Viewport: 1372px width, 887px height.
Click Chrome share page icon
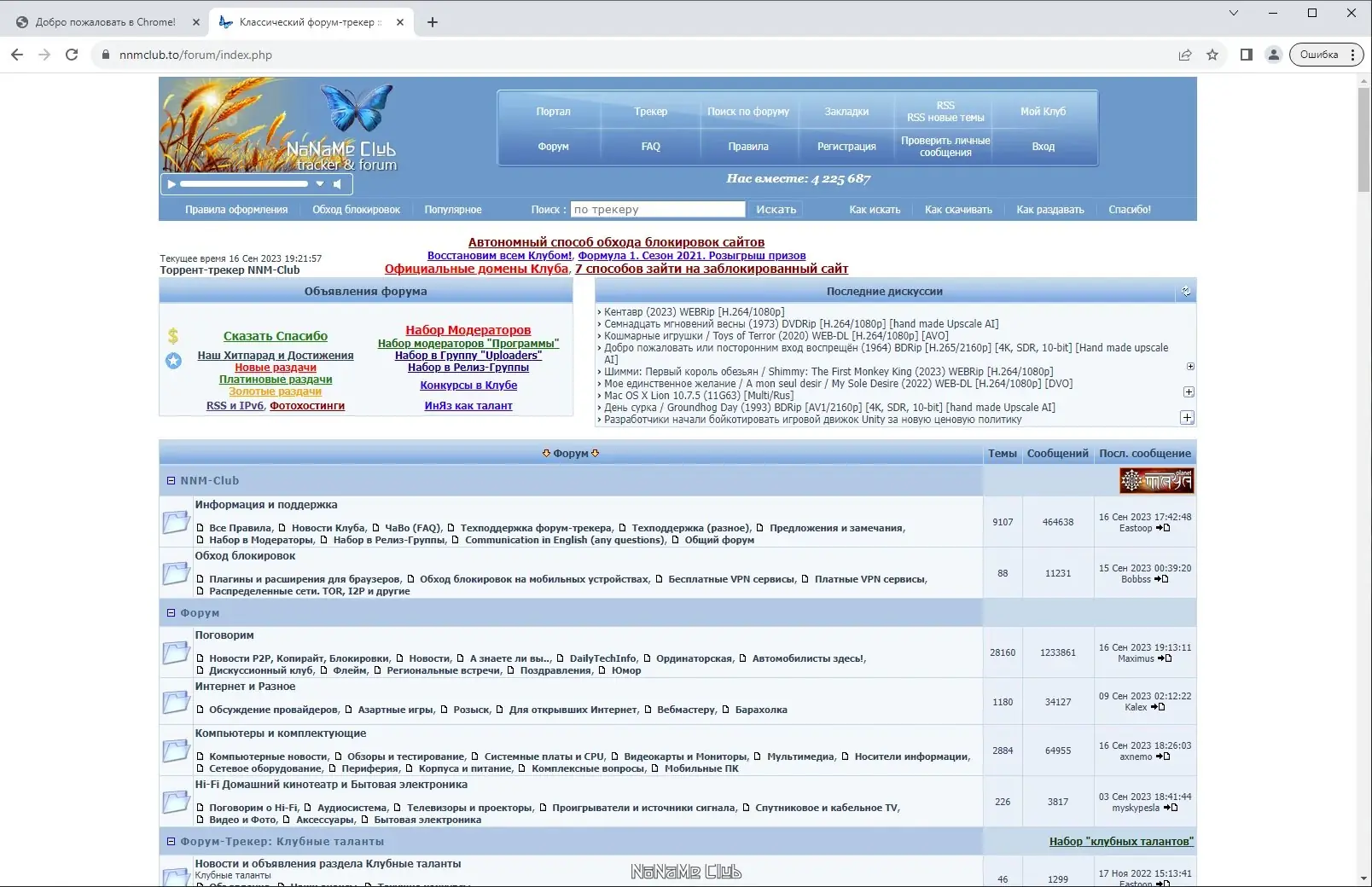click(1185, 55)
